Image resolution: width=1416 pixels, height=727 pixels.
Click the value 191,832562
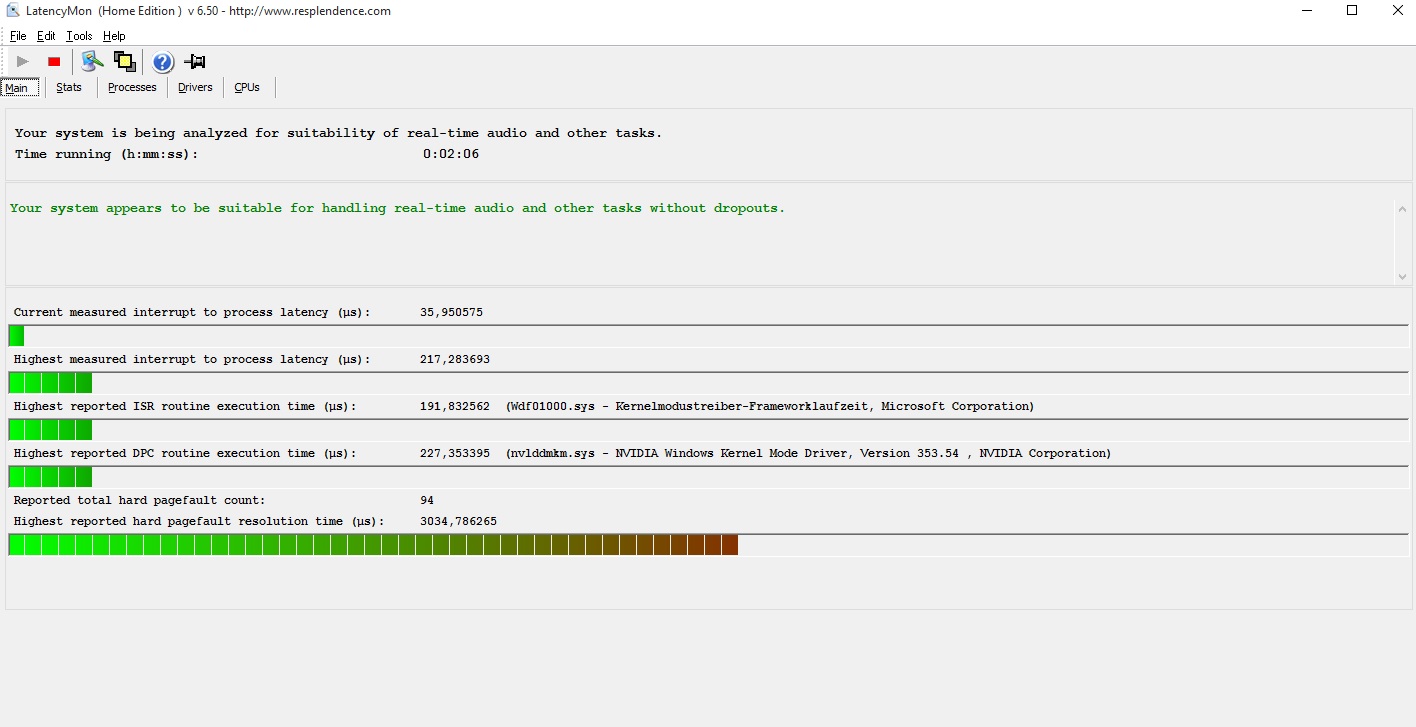(455, 407)
